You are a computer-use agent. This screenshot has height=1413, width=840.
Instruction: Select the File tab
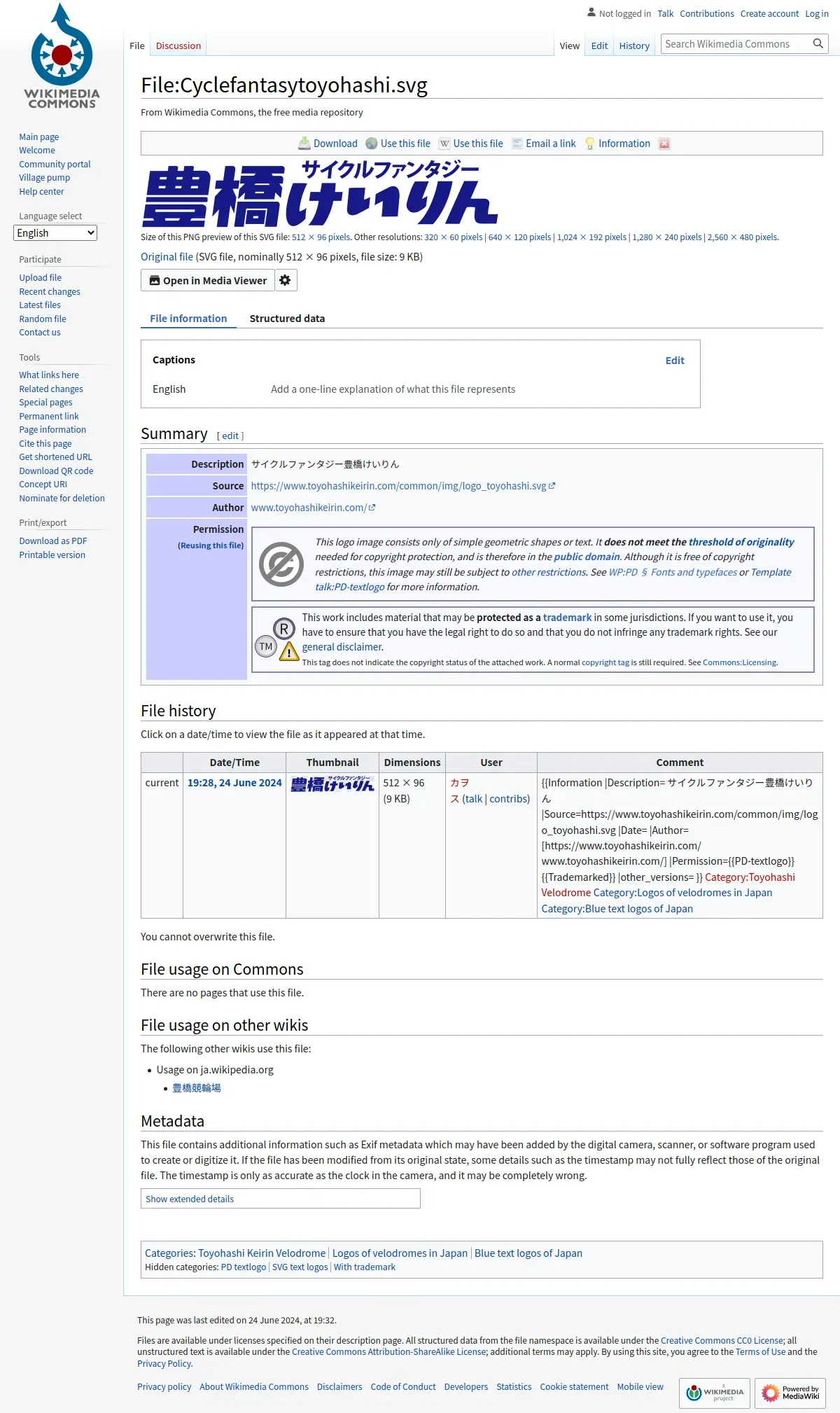tap(137, 46)
